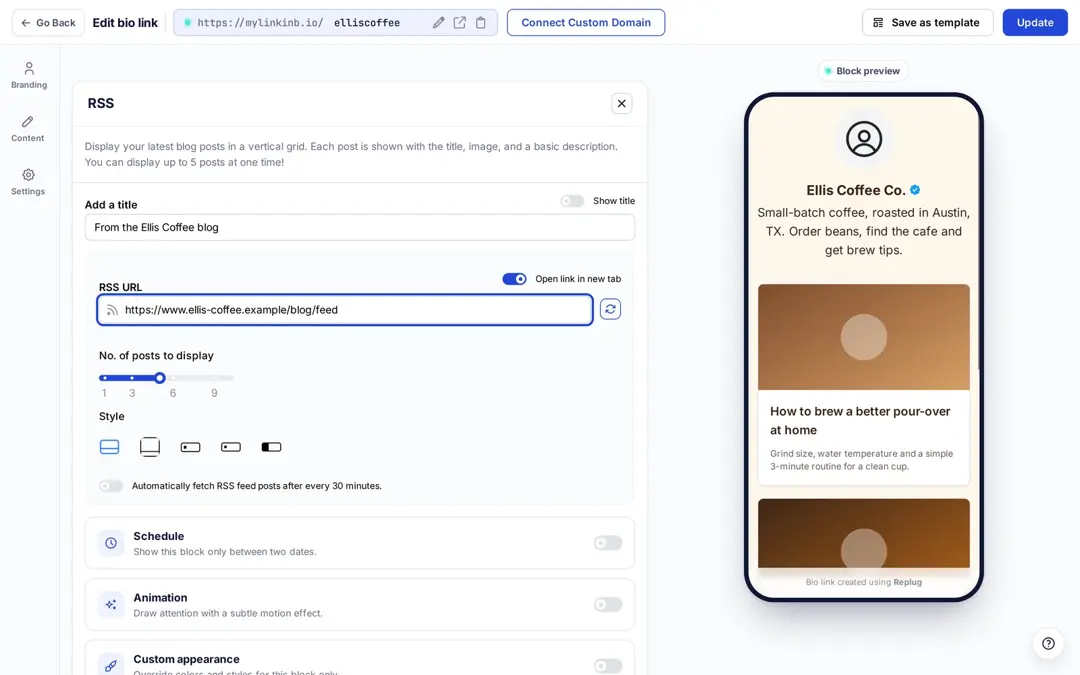
Task: Set posts slider to the 9 mark
Action: click(214, 377)
